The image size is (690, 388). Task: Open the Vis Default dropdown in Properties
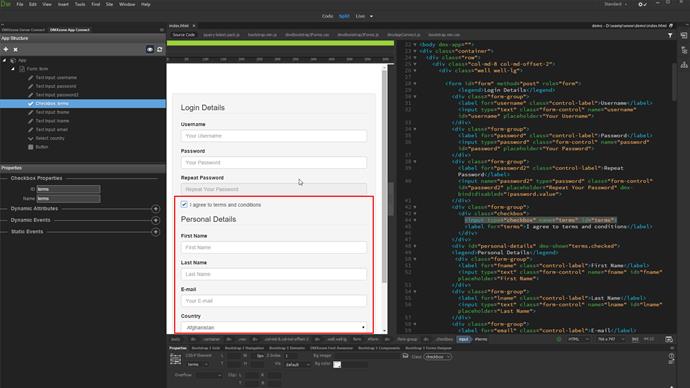pyautogui.click(x=297, y=365)
